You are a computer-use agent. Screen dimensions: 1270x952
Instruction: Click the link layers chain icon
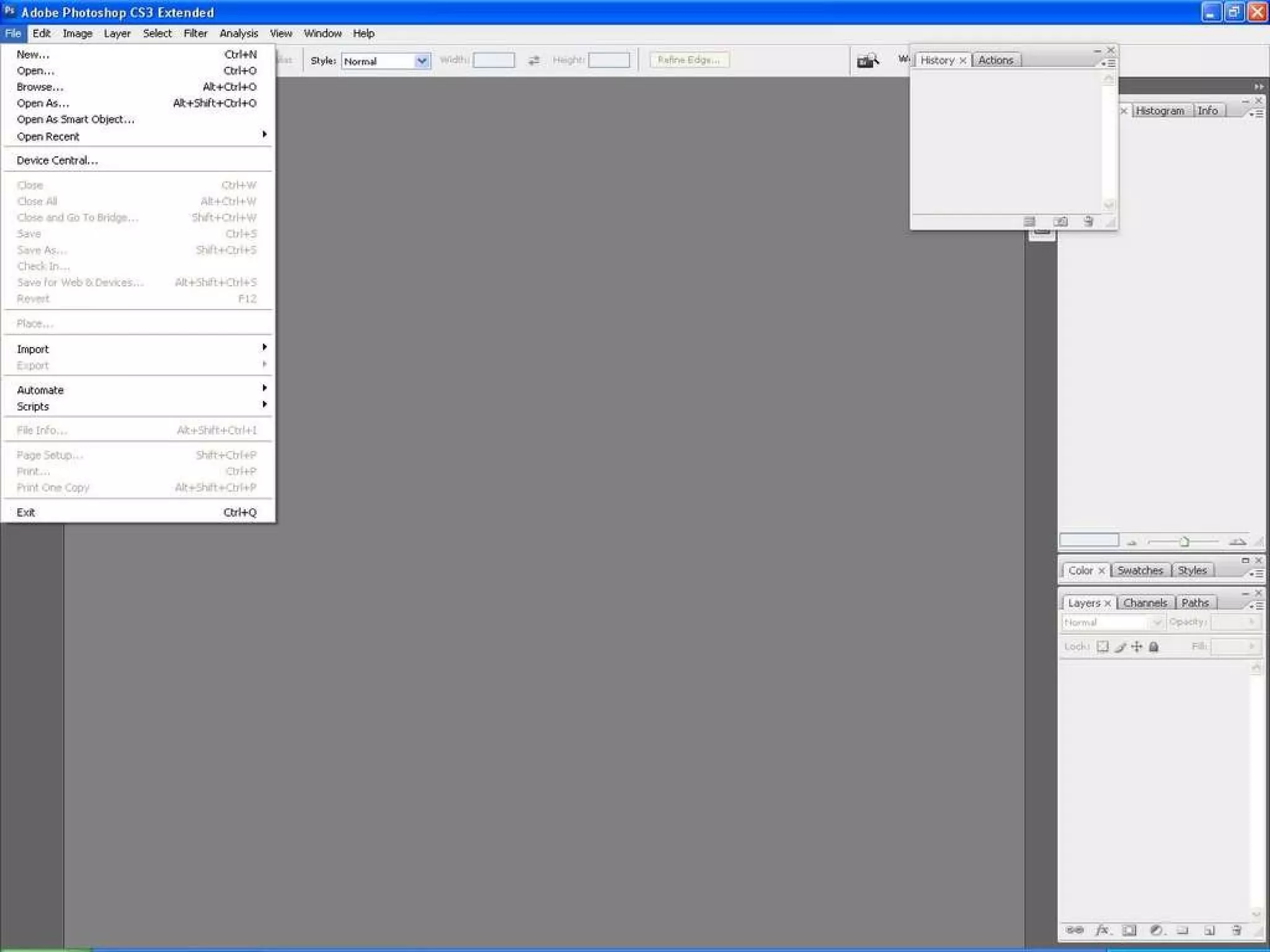(x=1075, y=930)
